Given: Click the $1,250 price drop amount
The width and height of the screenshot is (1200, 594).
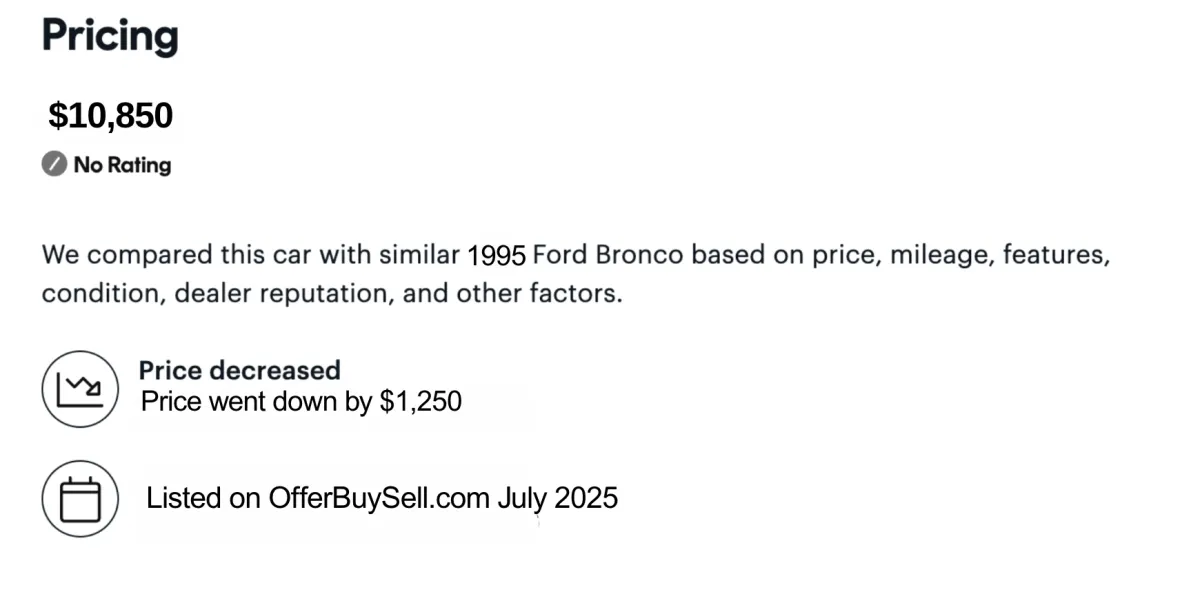Looking at the screenshot, I should tap(421, 402).
